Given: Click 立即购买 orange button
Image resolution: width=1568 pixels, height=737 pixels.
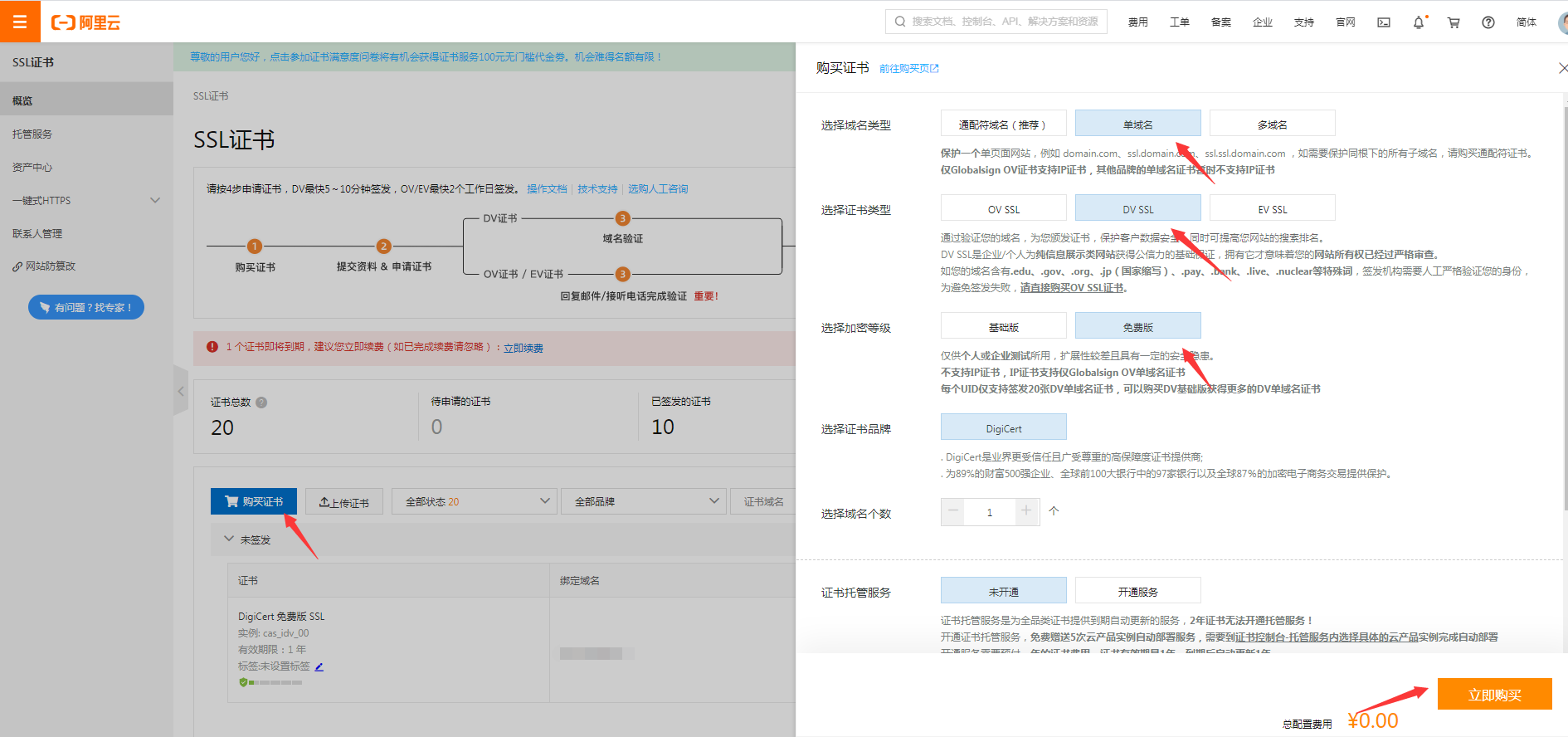Looking at the screenshot, I should 1494,694.
